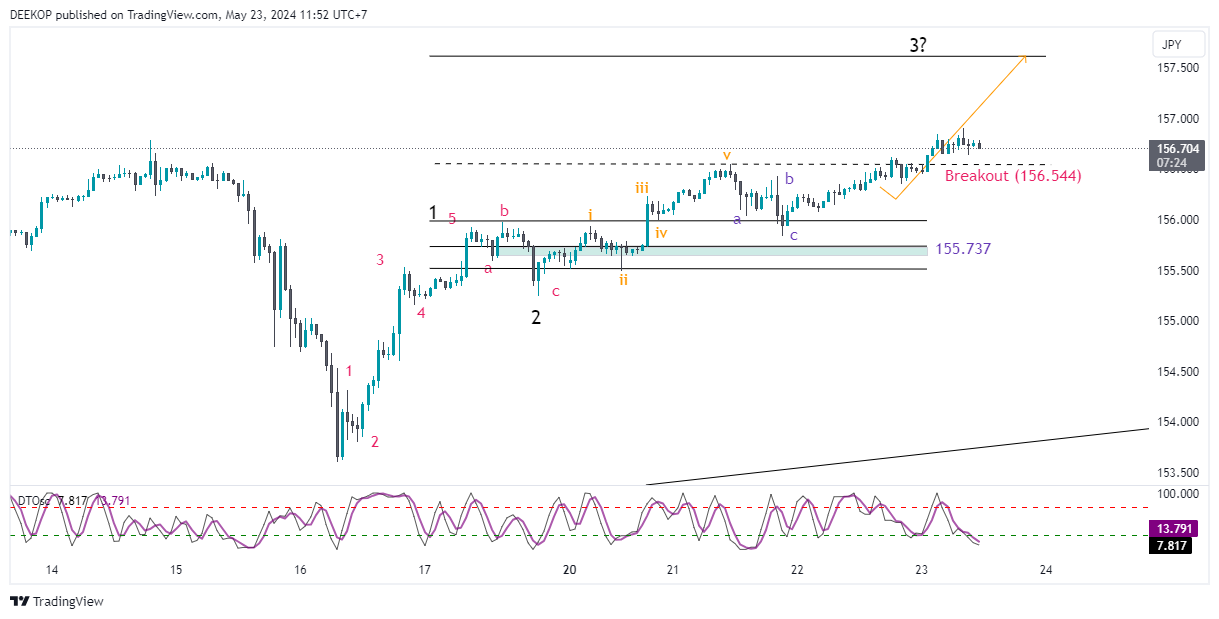Click the 155.500 price axis label
The height and width of the screenshot is (619, 1219).
pyautogui.click(x=1179, y=271)
